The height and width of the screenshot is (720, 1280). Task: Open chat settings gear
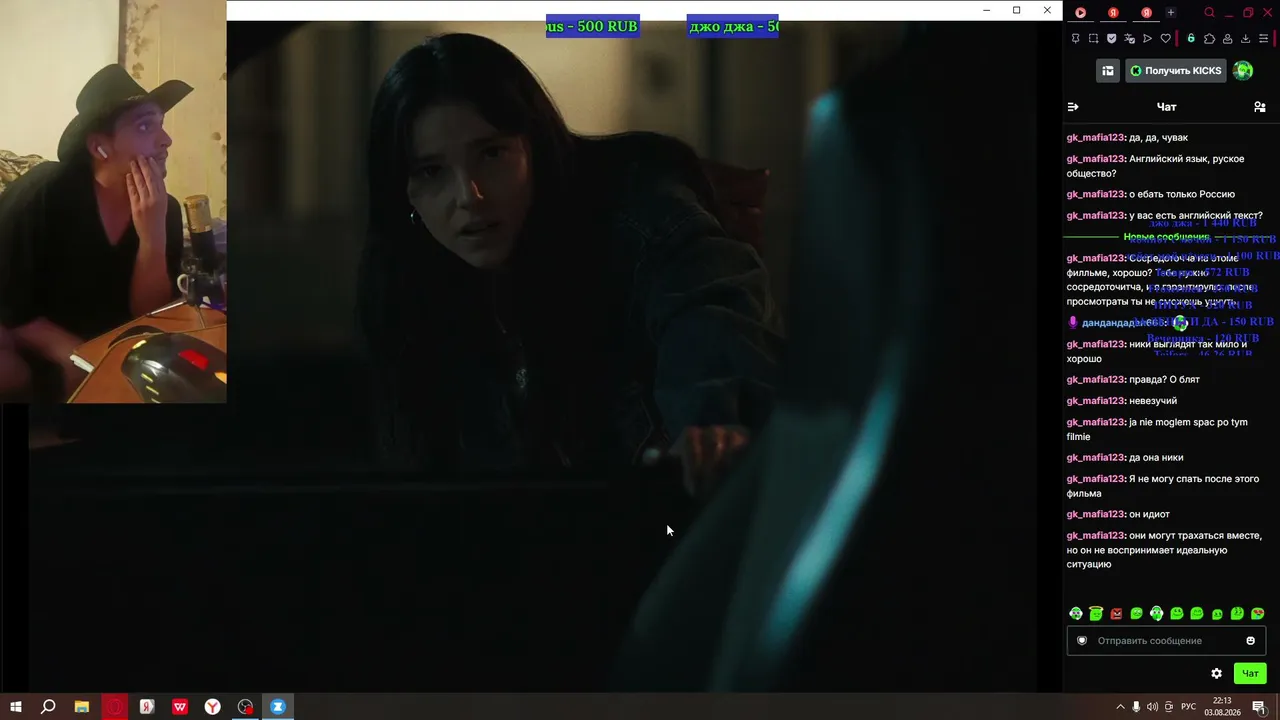click(x=1217, y=674)
